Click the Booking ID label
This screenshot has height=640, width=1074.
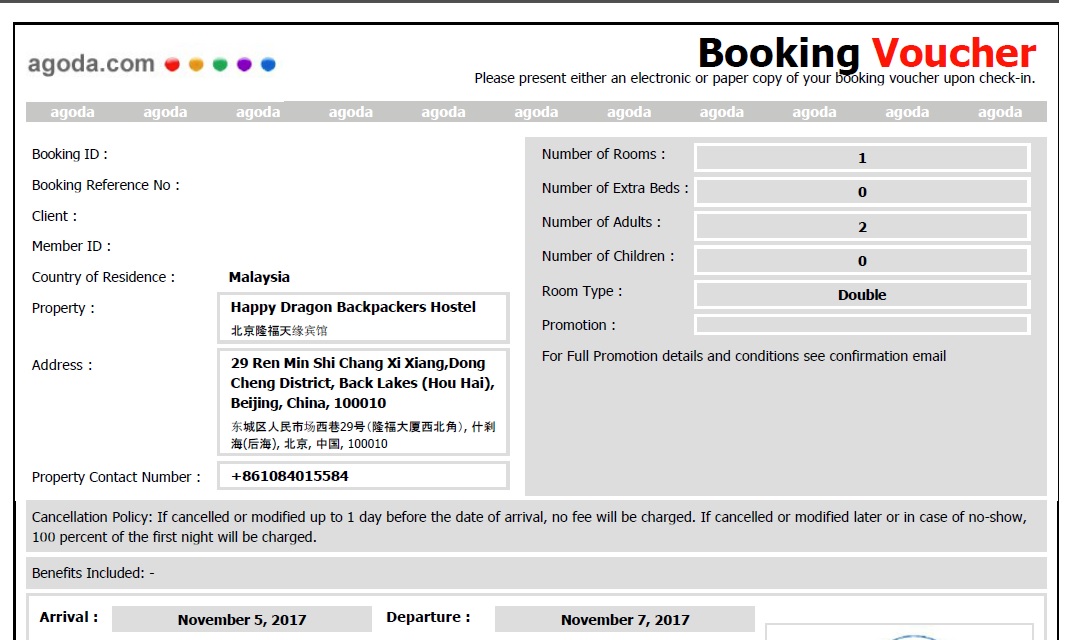pos(69,154)
